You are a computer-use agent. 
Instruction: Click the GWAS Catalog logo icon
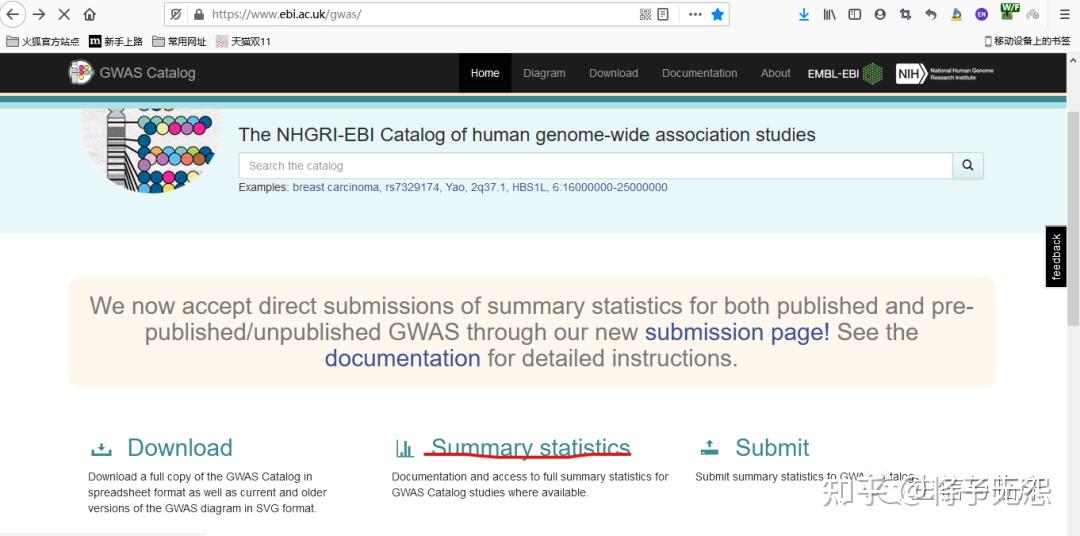click(81, 72)
